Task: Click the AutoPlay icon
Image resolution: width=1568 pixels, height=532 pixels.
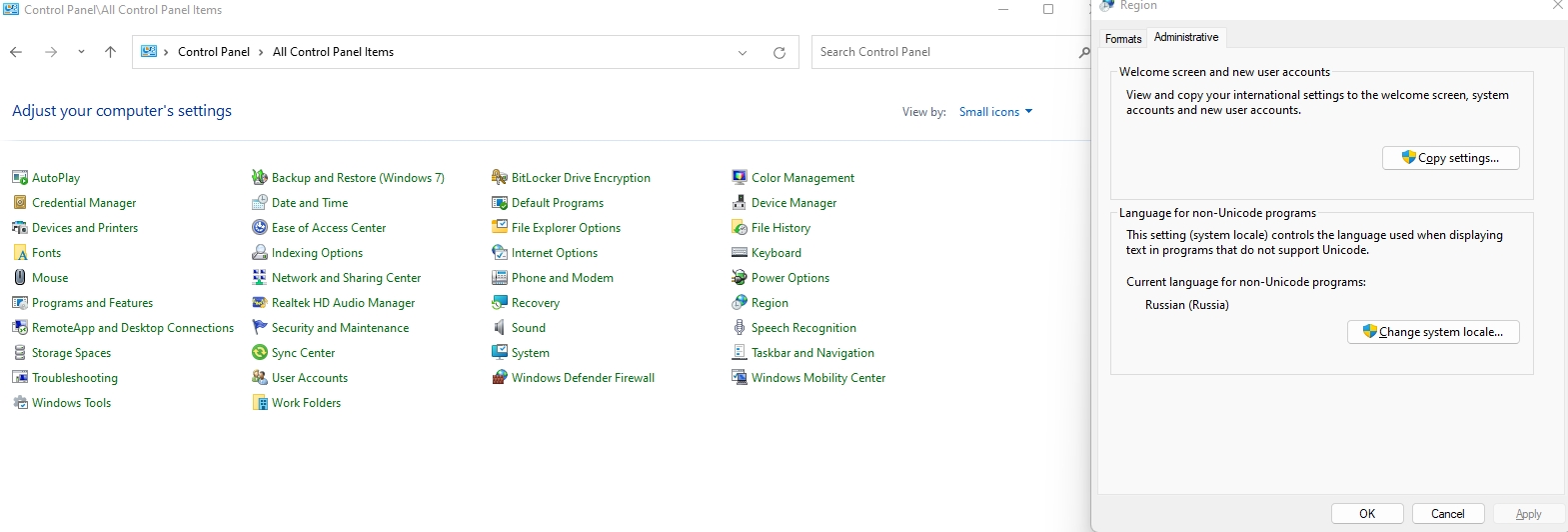Action: coord(20,178)
